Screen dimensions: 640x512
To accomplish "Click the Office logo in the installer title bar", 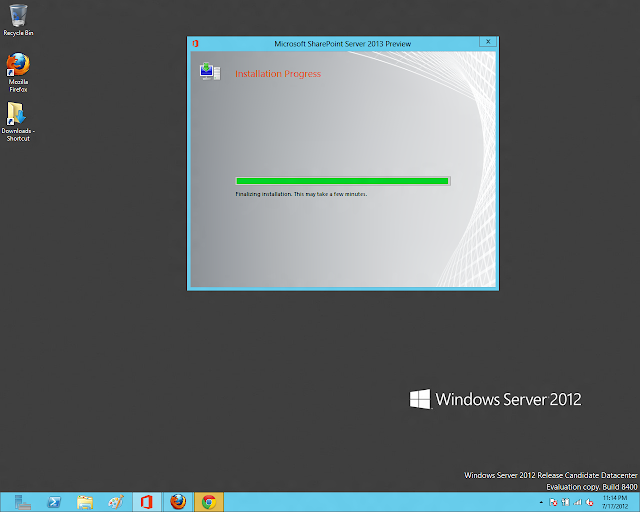I will coord(196,44).
